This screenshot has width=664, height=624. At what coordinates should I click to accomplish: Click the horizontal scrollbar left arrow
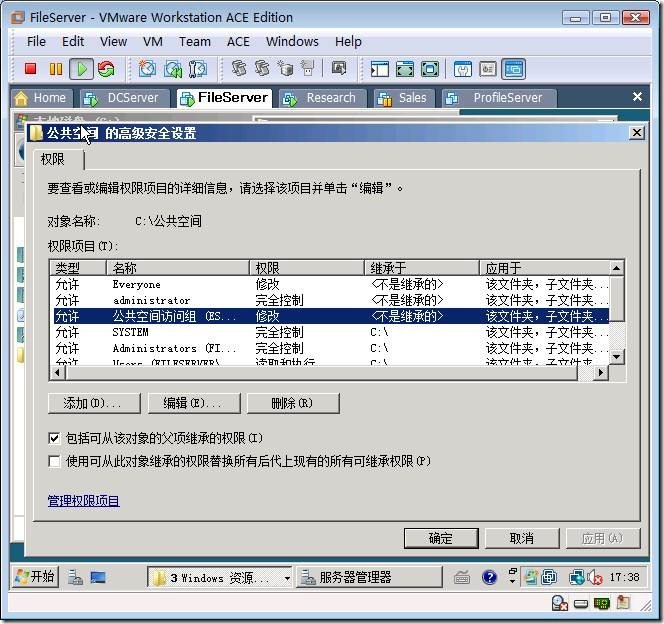point(57,373)
